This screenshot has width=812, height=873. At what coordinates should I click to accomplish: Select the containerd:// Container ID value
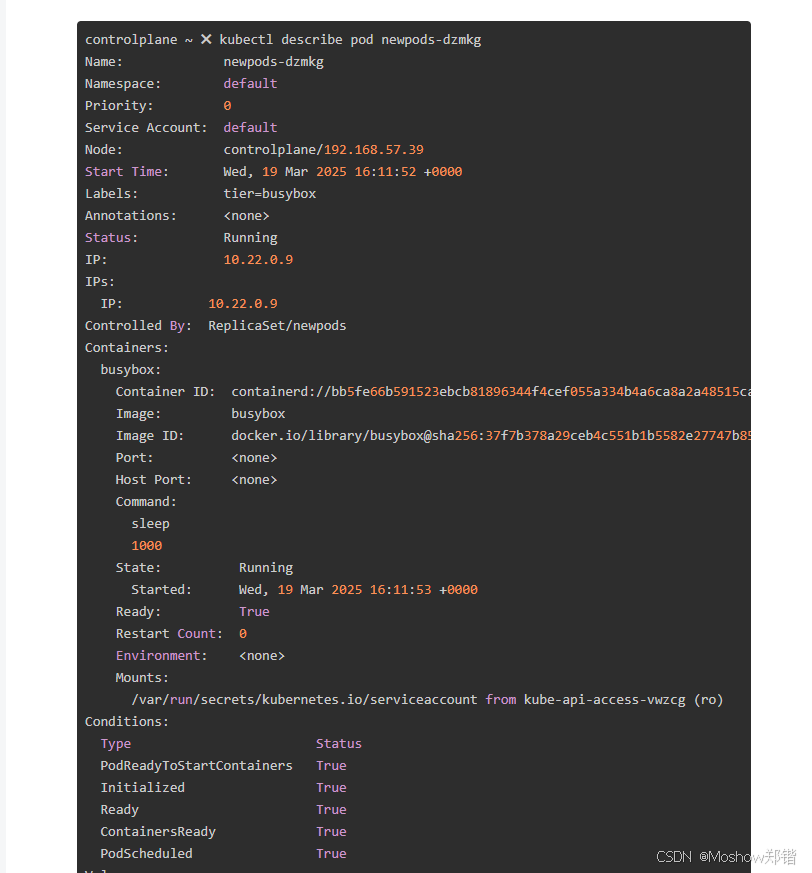click(491, 391)
